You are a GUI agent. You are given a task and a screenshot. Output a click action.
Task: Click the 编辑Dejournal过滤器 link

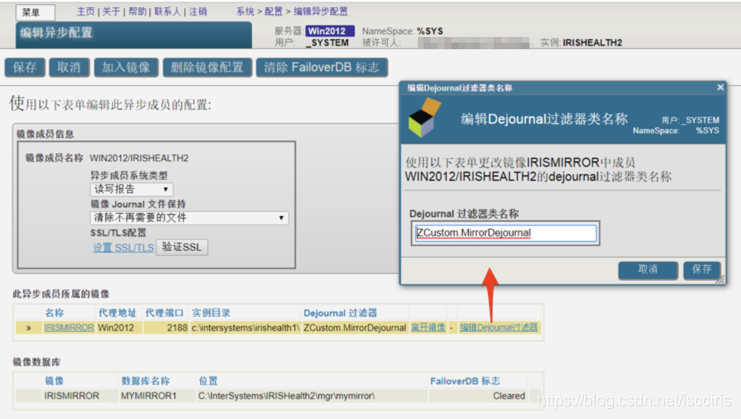click(x=499, y=327)
